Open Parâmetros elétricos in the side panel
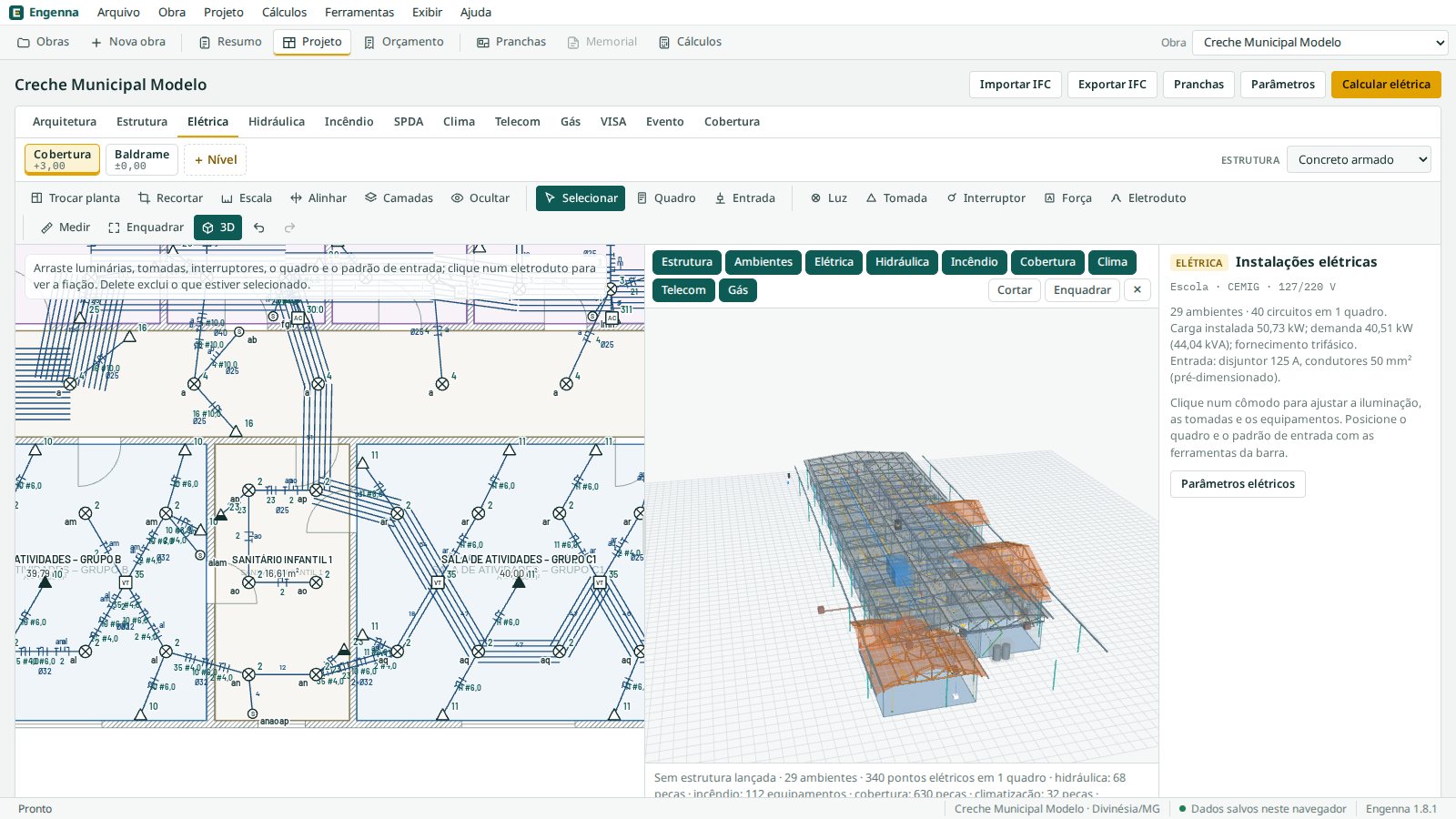The width and height of the screenshot is (1456, 819). [x=1238, y=484]
